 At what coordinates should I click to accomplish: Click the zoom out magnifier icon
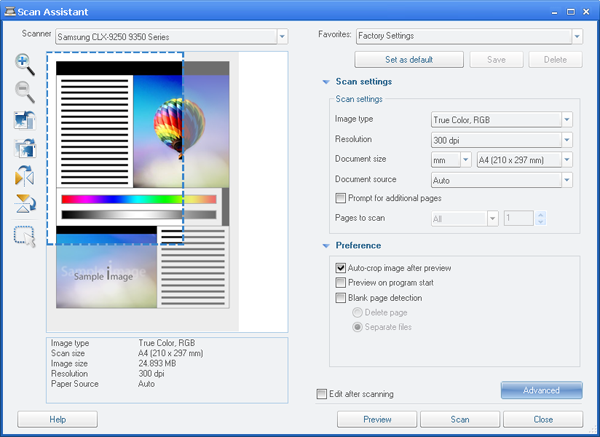pyautogui.click(x=25, y=92)
